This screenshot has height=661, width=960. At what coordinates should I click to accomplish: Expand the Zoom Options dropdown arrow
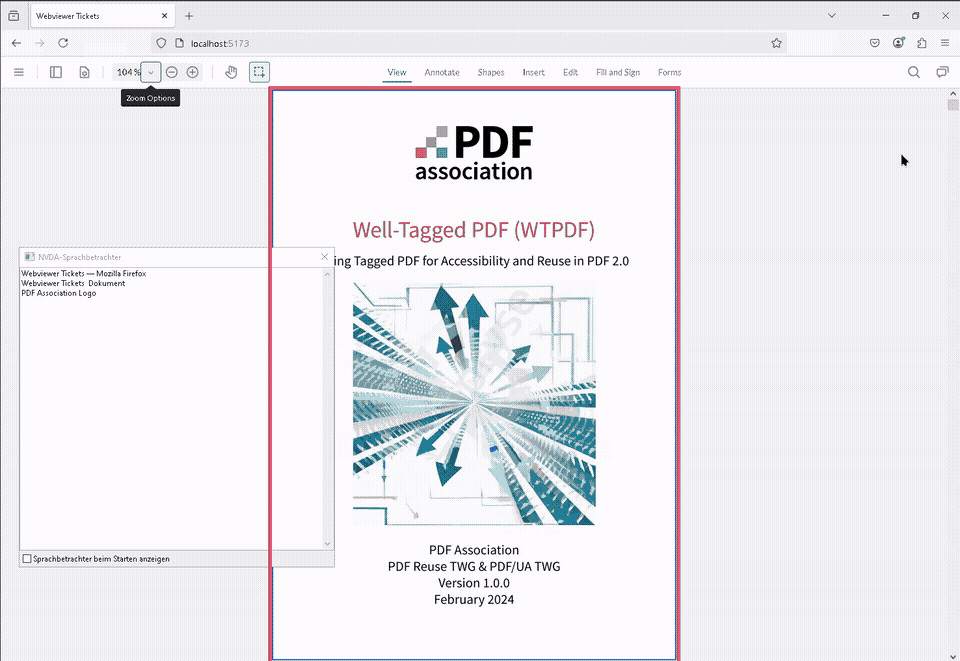[151, 72]
